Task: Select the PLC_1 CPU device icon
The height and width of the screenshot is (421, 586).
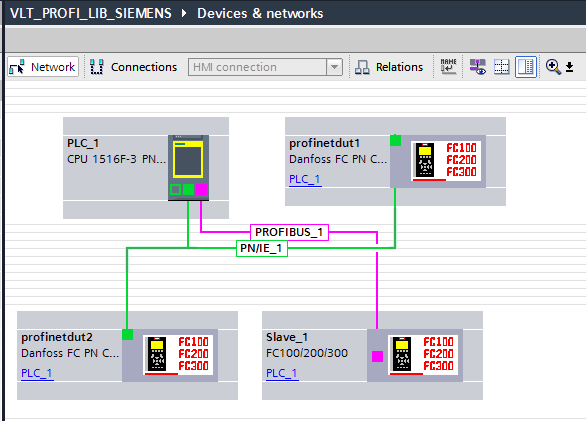Action: tap(188, 168)
